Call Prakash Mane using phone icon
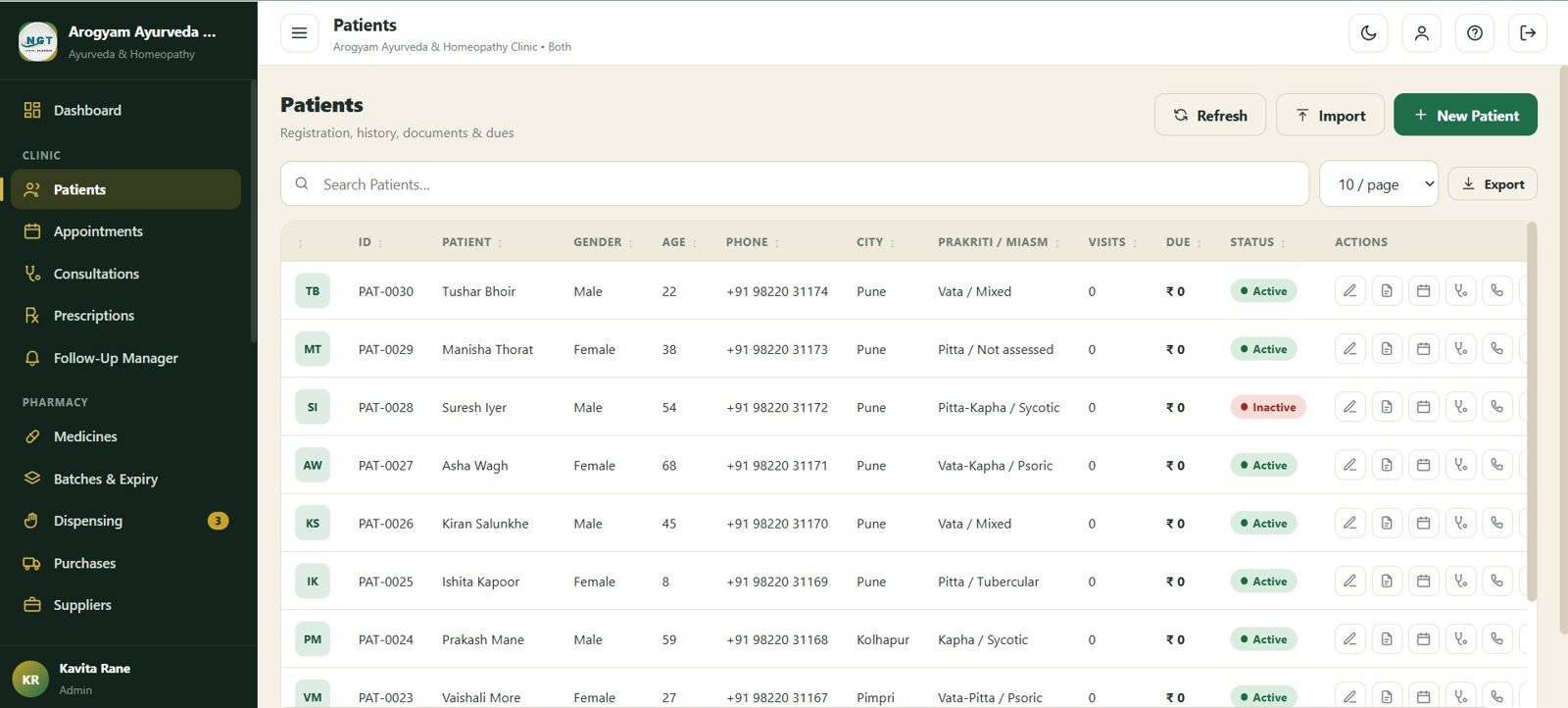This screenshot has width=1568, height=708. click(x=1497, y=638)
